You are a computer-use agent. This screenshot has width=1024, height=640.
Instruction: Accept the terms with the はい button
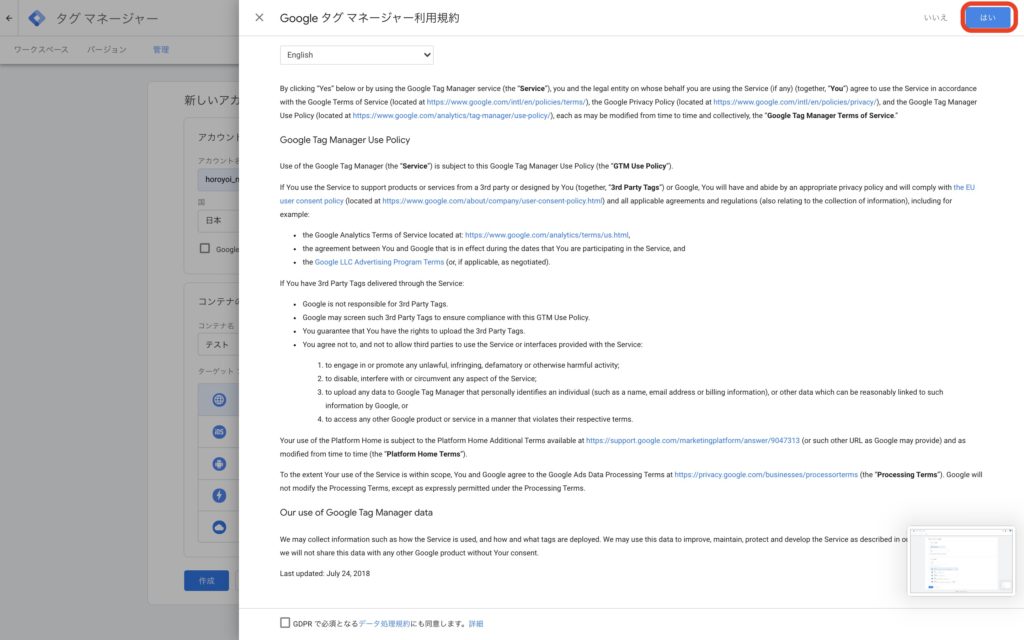(x=988, y=18)
